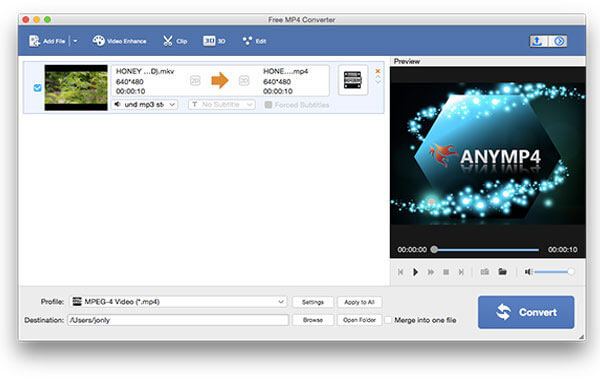Open the snapshot folder

pyautogui.click(x=502, y=272)
